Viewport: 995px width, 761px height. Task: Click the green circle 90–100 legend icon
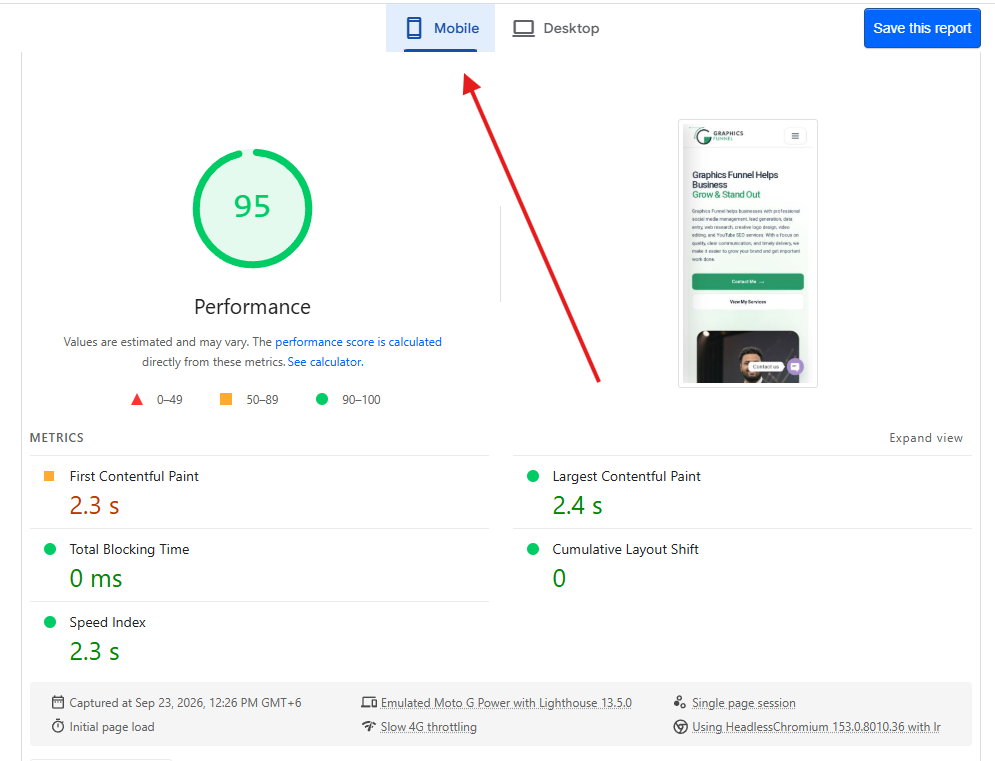click(322, 399)
